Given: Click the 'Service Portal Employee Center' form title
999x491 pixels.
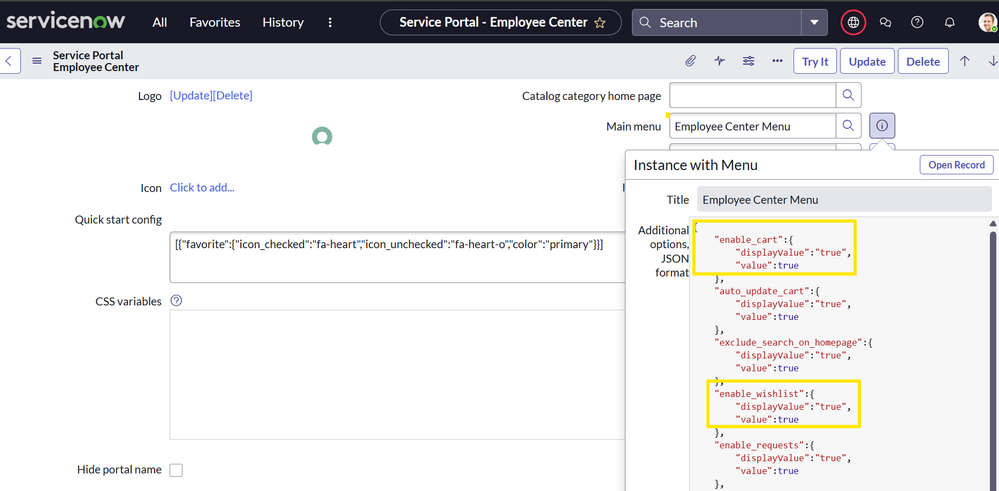Looking at the screenshot, I should coord(96,61).
